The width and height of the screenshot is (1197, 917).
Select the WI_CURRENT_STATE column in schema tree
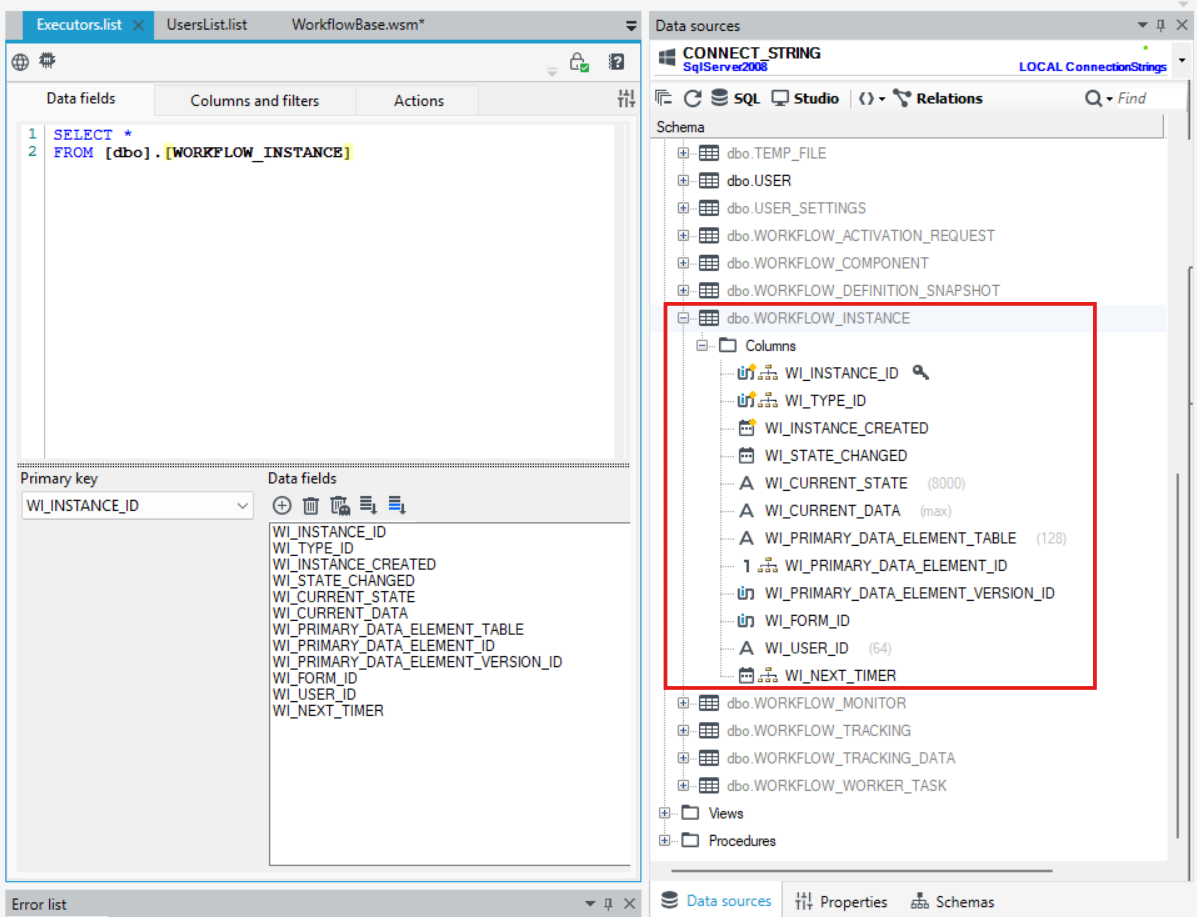point(836,483)
